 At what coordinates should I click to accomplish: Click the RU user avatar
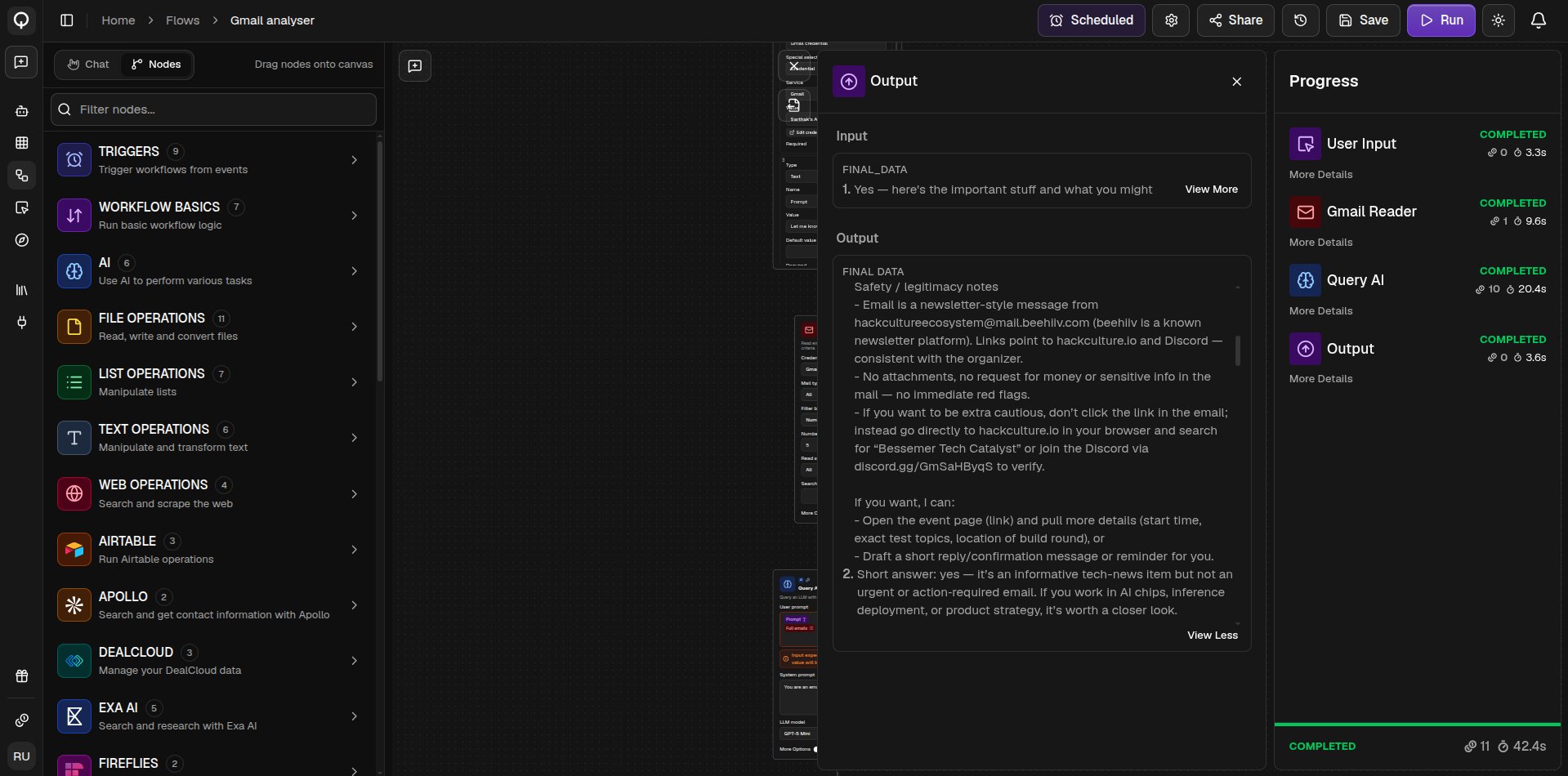point(22,756)
